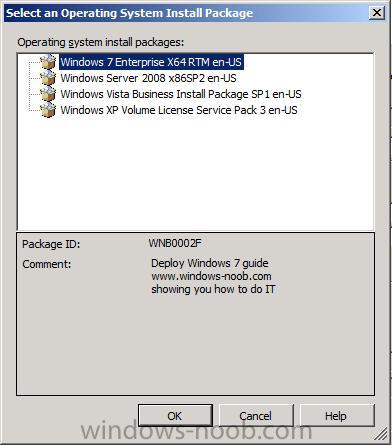
Task: Open the Help button
Action: (337, 415)
